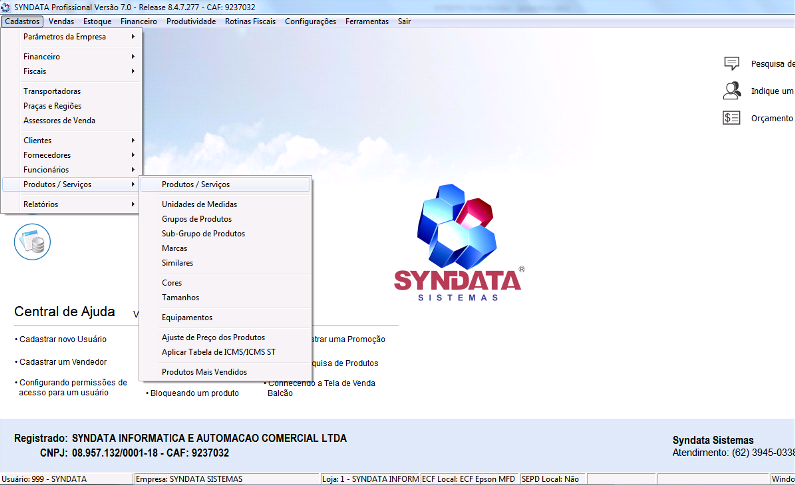Open the Estoque menu
The image size is (795, 485).
click(97, 21)
